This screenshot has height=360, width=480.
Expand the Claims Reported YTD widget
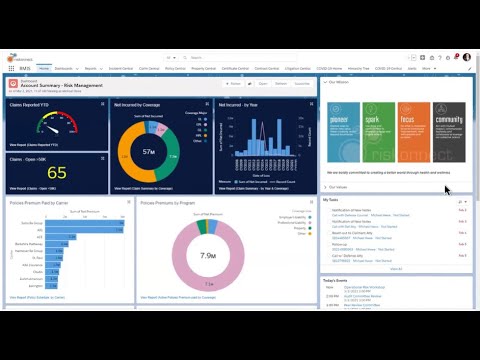[x=103, y=104]
